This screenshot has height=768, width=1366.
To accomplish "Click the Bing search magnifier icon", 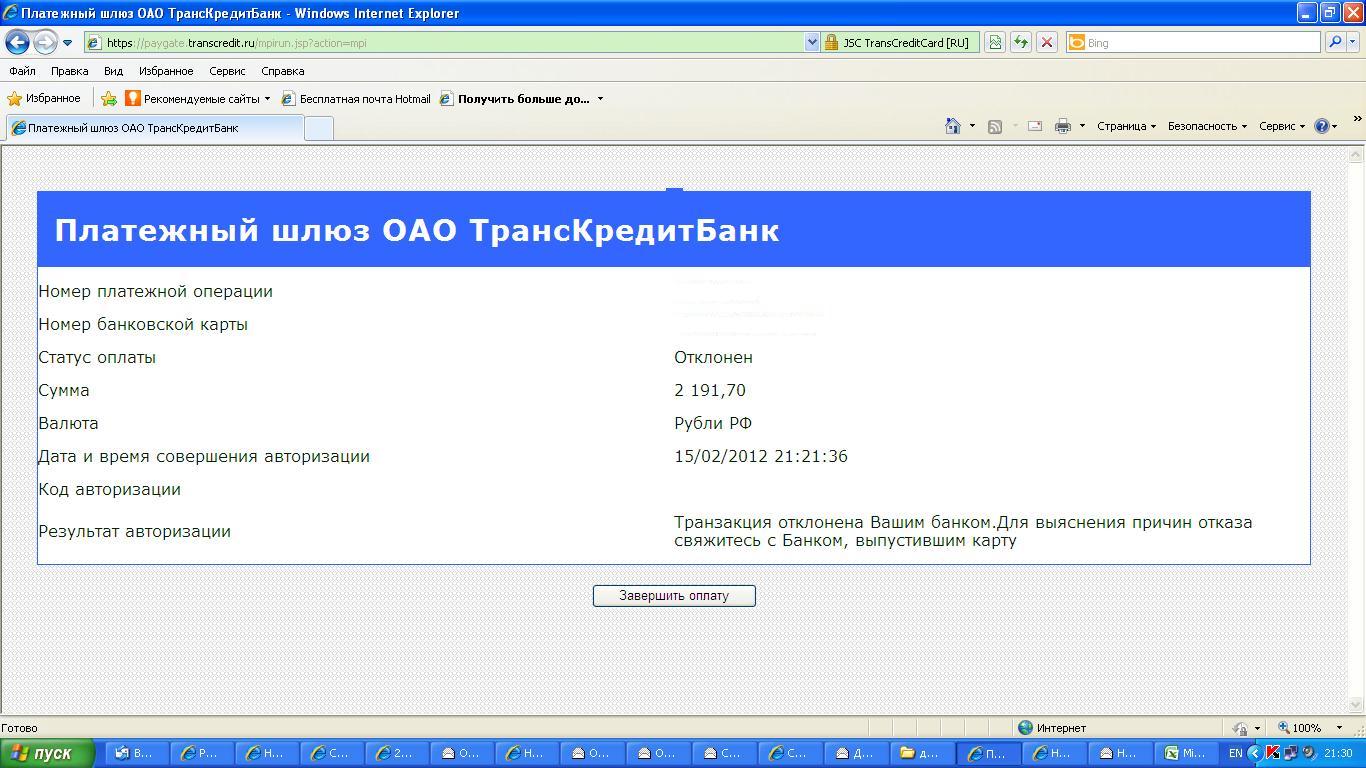I will pyautogui.click(x=1334, y=43).
